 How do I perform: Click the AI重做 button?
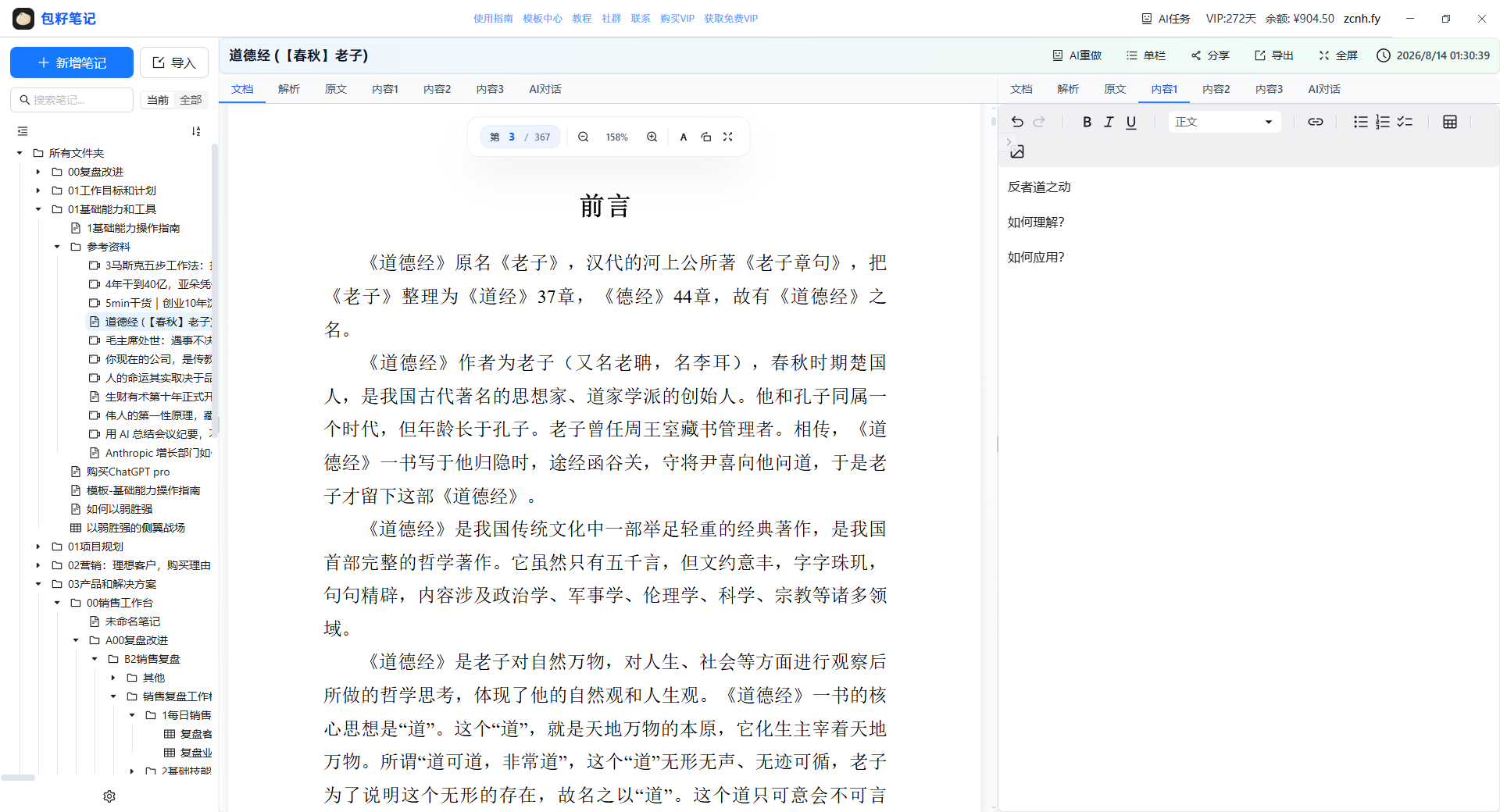(x=1077, y=55)
